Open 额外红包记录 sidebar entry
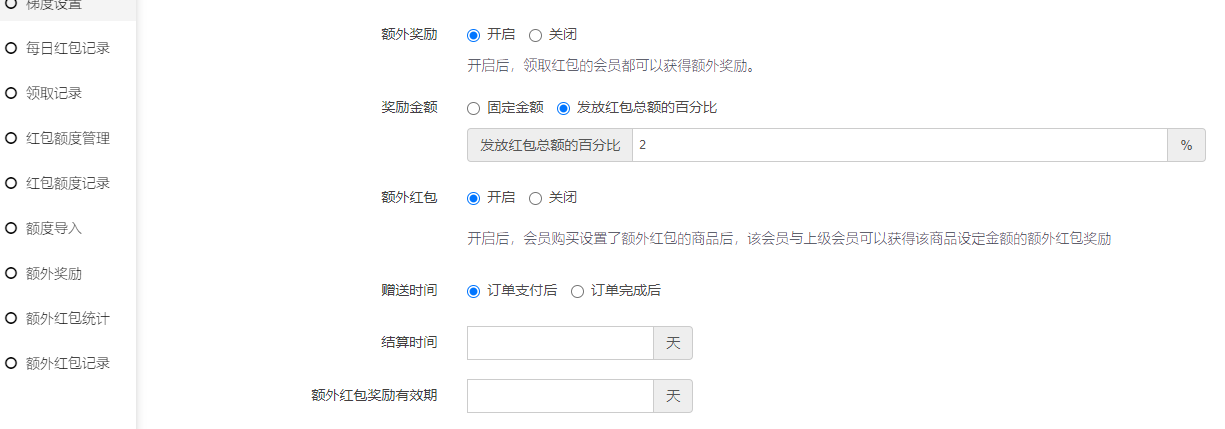The image size is (1225, 429). point(67,363)
